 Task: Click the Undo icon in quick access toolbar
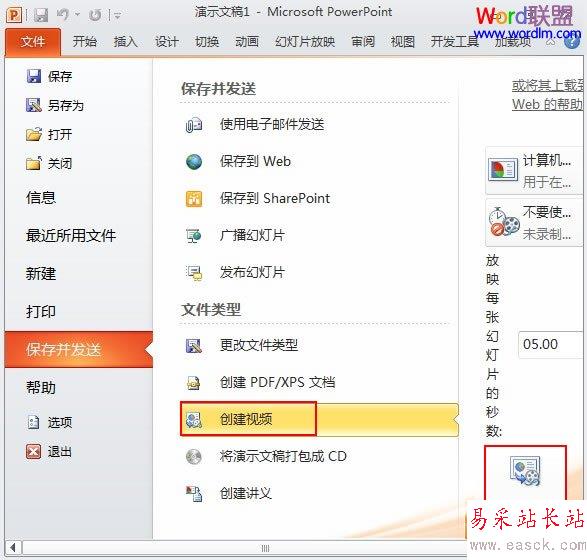63,15
